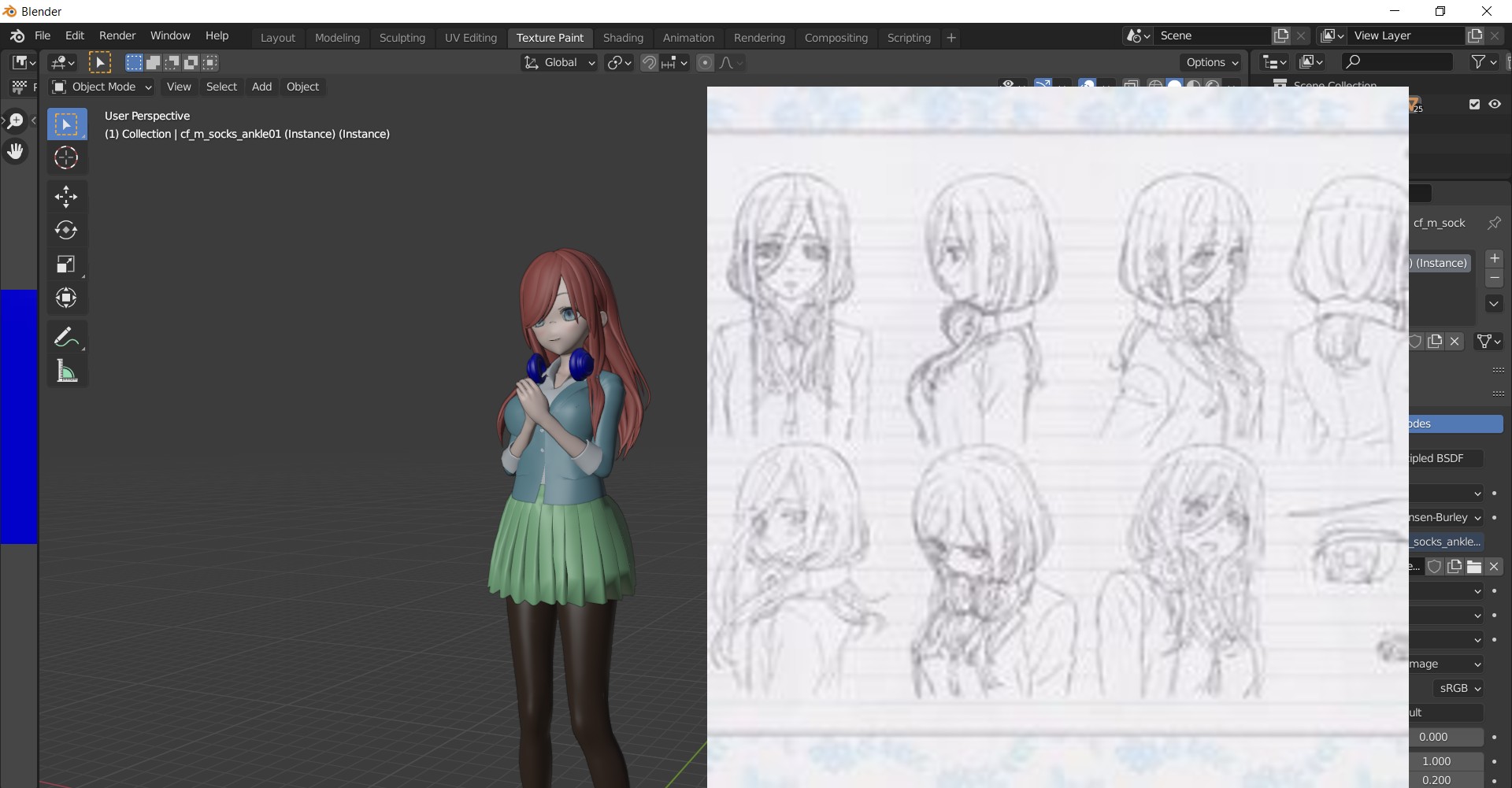
Task: Switch to the Sculpting workspace tab
Action: 402,38
